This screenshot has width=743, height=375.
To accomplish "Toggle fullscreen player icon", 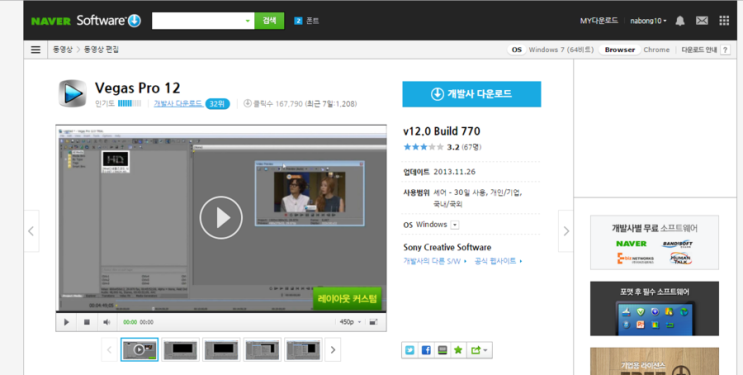I will coord(373,322).
